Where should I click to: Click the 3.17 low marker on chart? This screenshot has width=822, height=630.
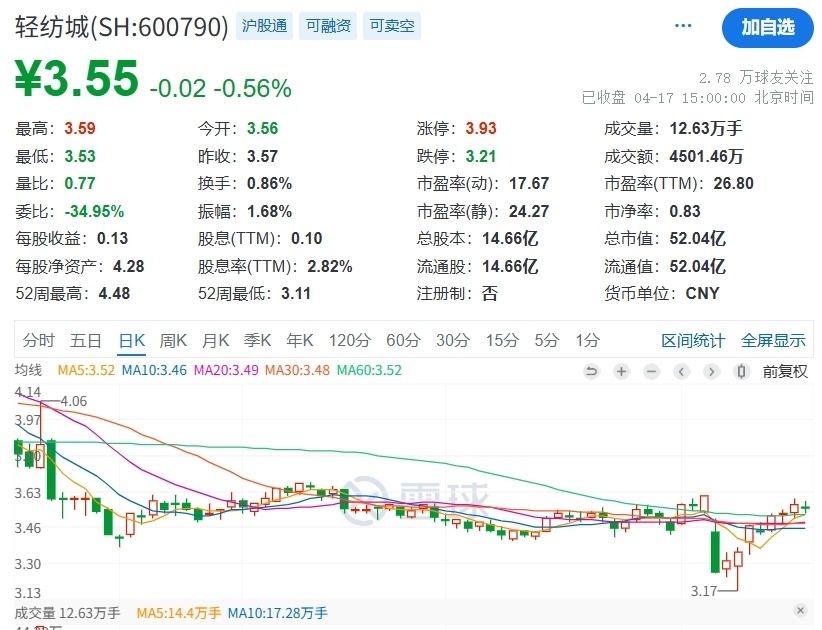[x=704, y=591]
